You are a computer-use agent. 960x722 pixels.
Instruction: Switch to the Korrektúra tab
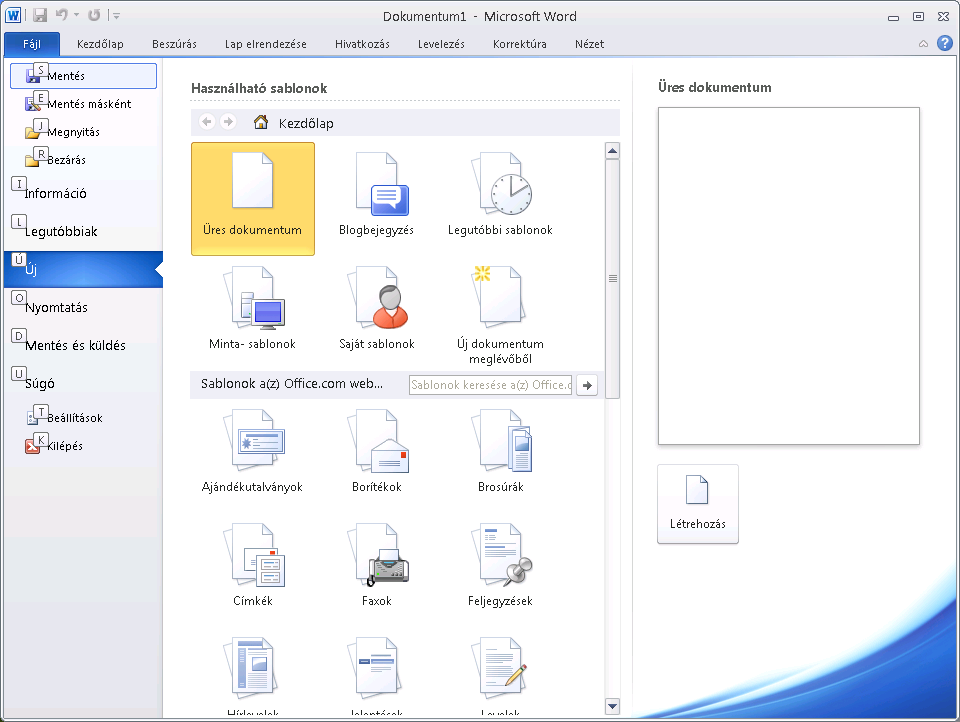[520, 44]
